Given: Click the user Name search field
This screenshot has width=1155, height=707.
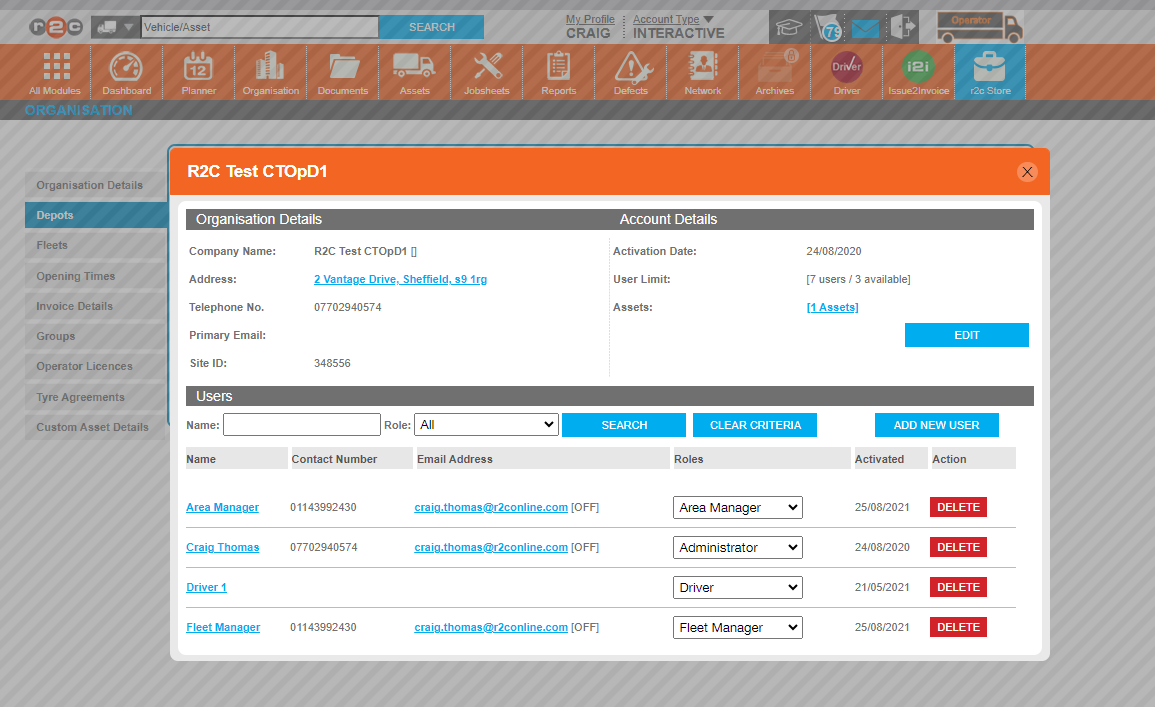Looking at the screenshot, I should click(301, 425).
